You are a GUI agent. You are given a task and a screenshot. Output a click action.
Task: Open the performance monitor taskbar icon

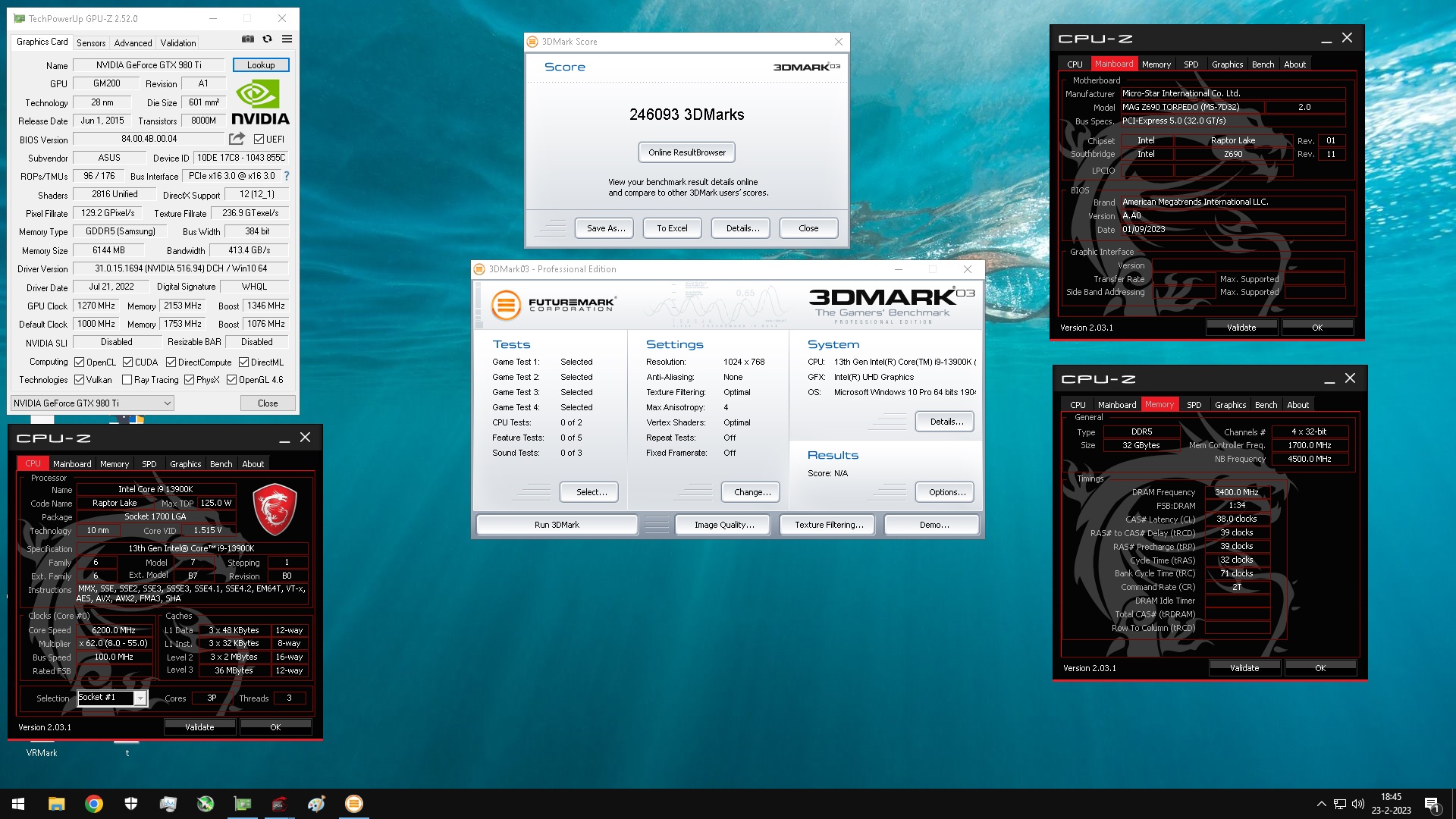(x=168, y=804)
